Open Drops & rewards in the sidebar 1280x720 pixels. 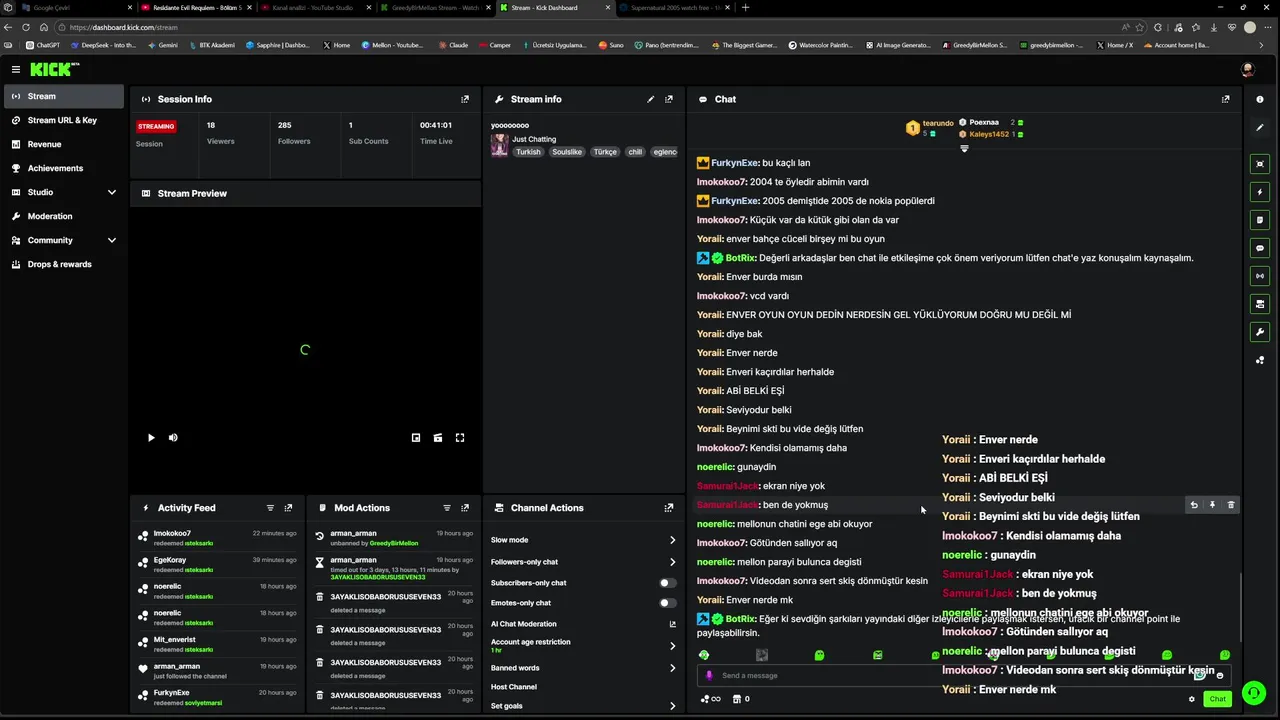pos(64,264)
